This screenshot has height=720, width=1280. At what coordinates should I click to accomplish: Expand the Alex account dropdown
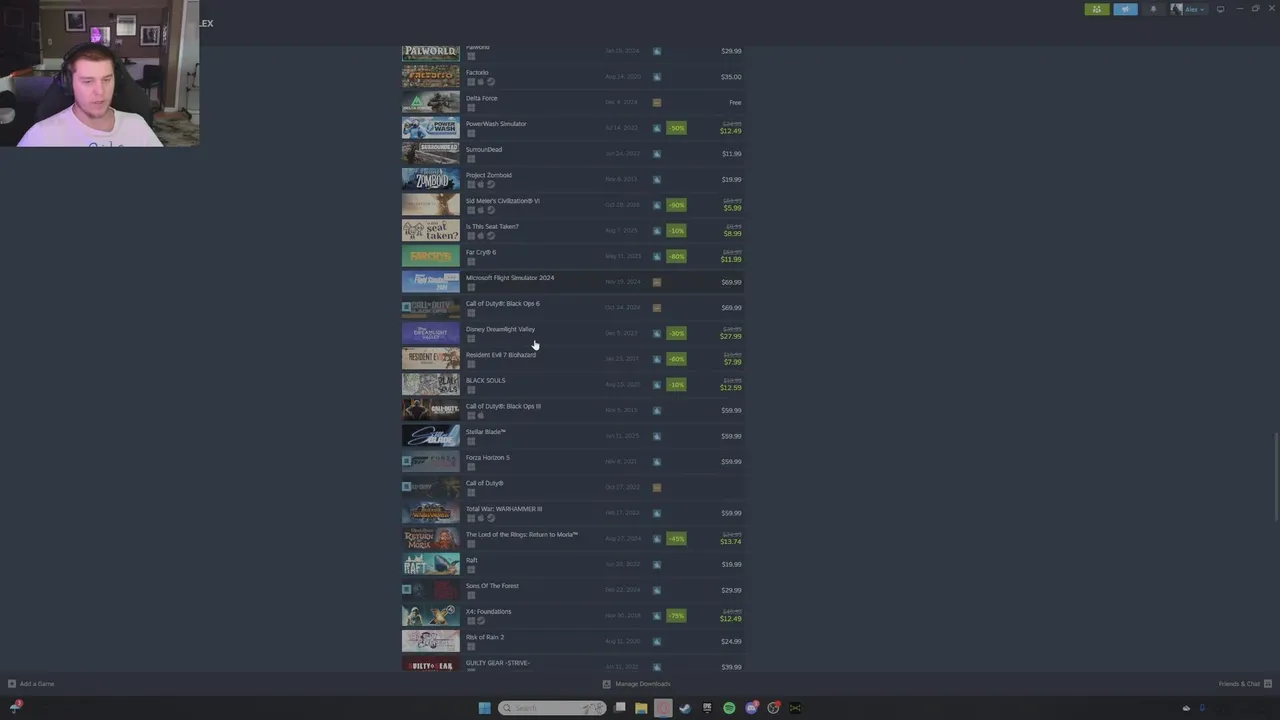tap(1188, 9)
